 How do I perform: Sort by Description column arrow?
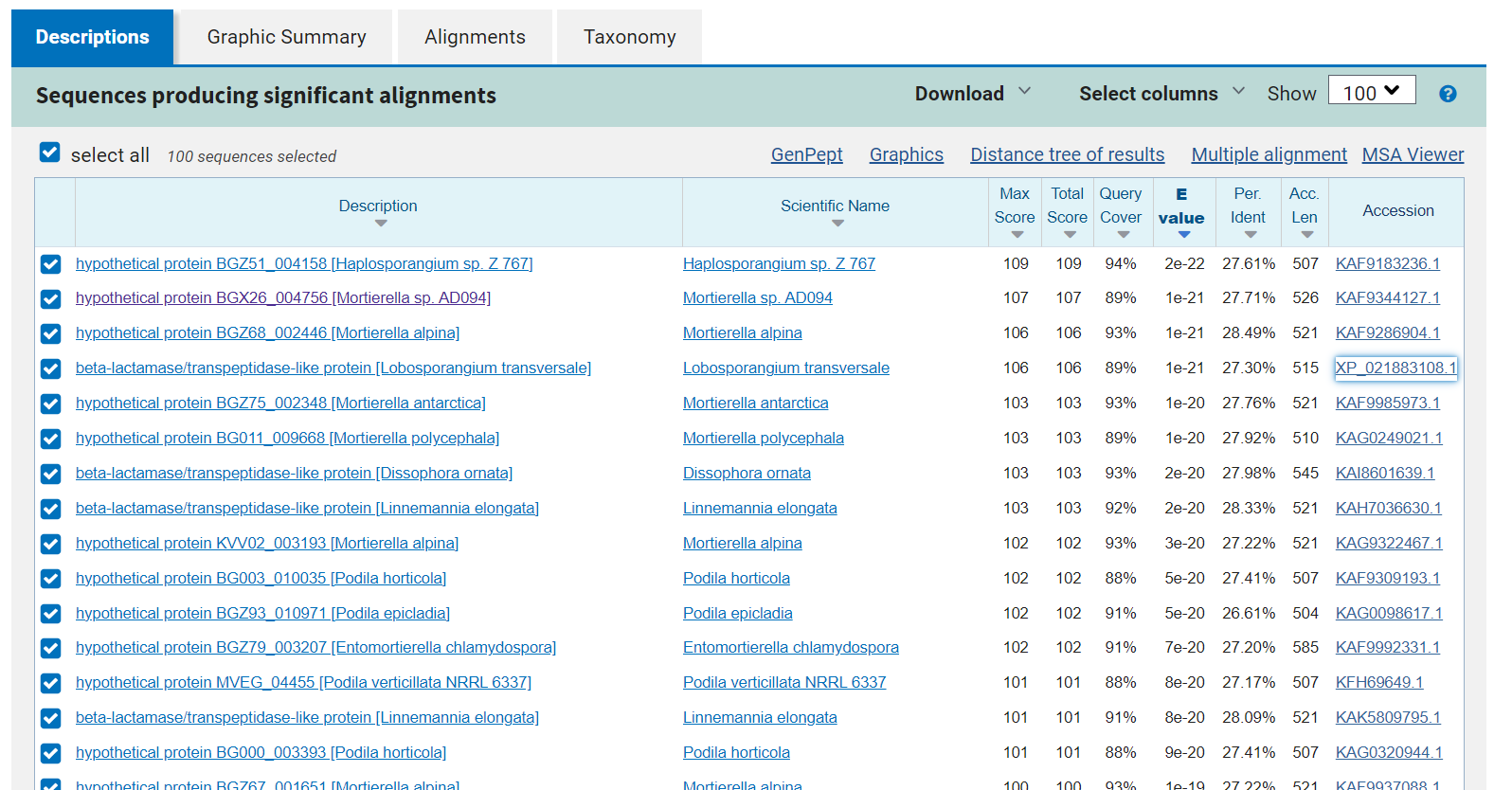381,224
